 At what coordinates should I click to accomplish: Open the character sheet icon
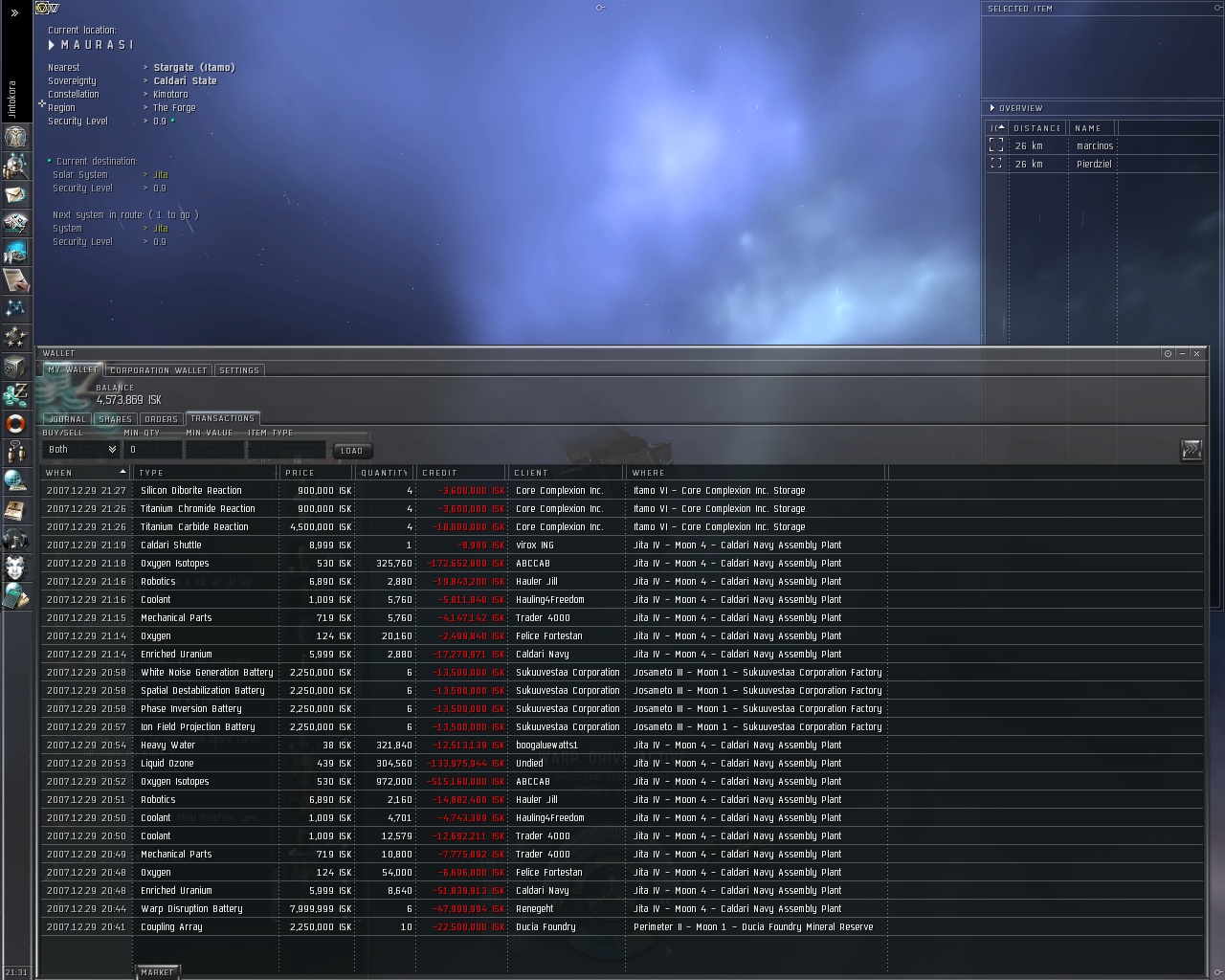click(x=15, y=137)
